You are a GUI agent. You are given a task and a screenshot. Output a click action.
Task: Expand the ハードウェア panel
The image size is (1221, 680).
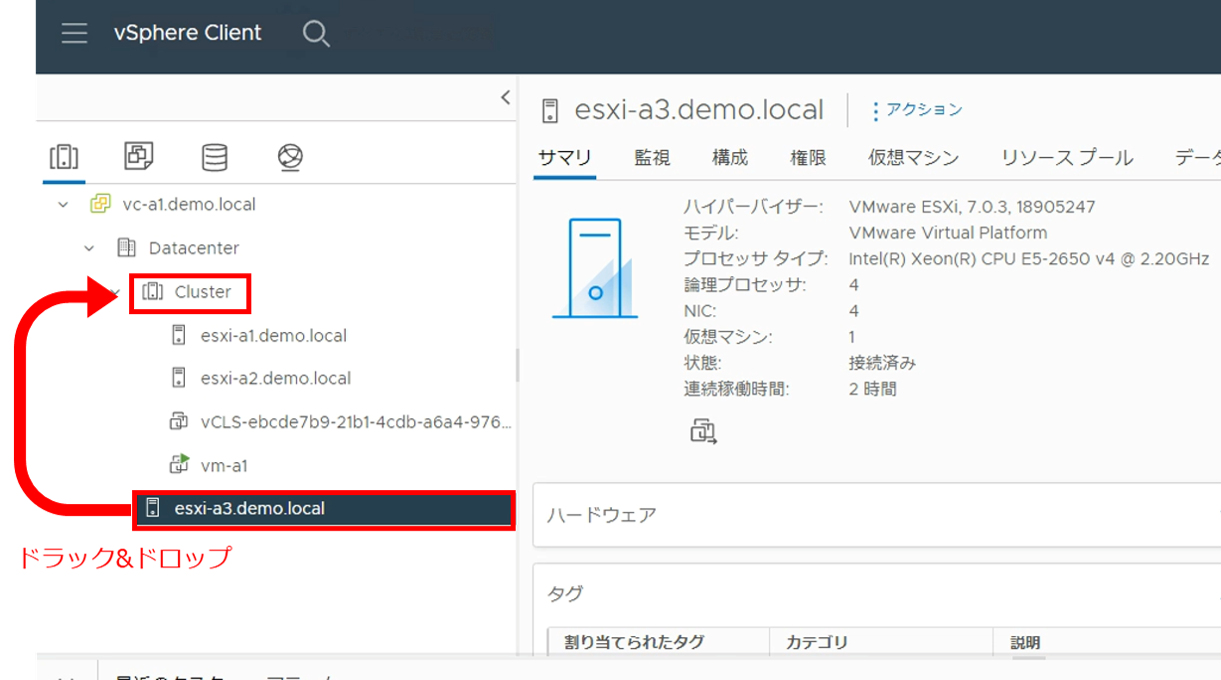[877, 515]
